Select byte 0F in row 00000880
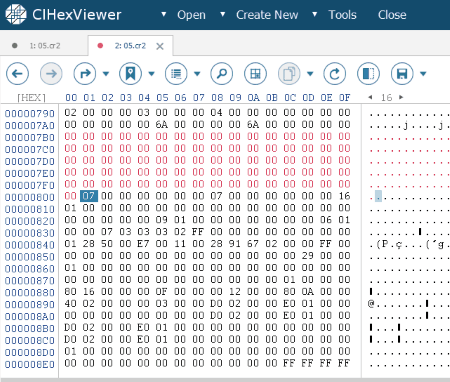450x382 pixels. [x=162, y=291]
